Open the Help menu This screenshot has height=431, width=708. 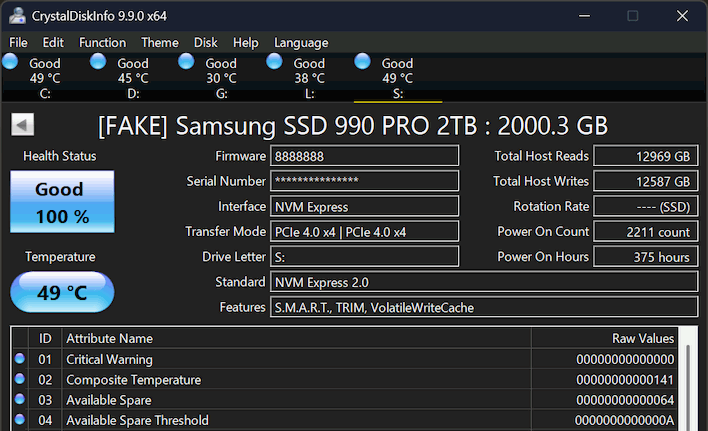click(x=246, y=42)
